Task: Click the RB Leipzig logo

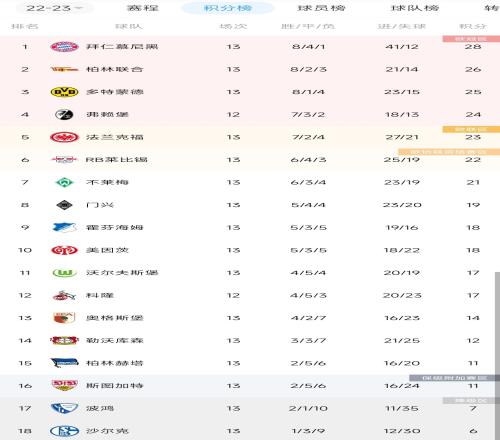Action: [64, 160]
